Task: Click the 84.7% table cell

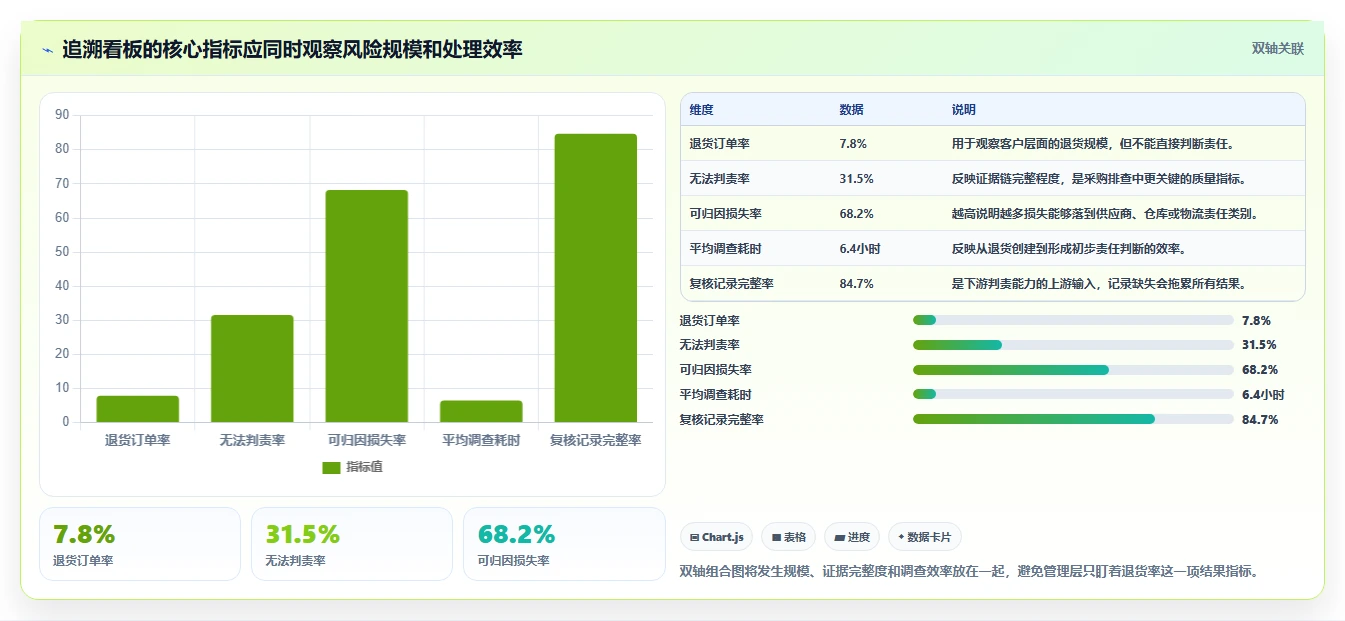Action: point(856,284)
